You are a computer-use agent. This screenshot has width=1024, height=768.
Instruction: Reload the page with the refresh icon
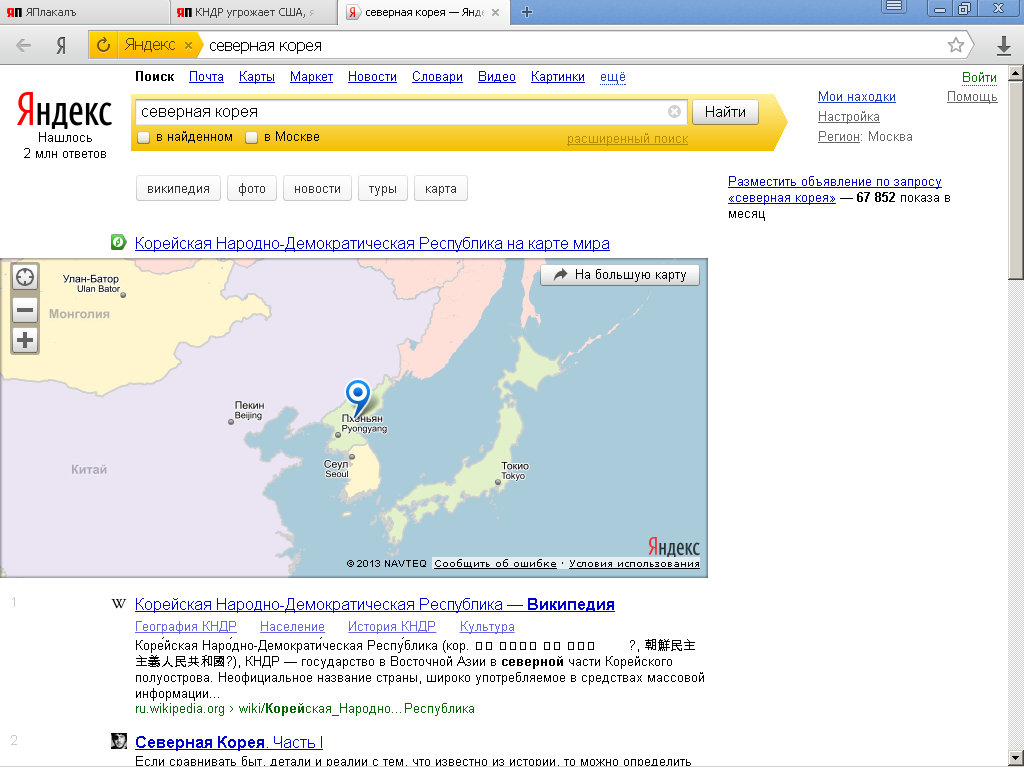(x=102, y=45)
